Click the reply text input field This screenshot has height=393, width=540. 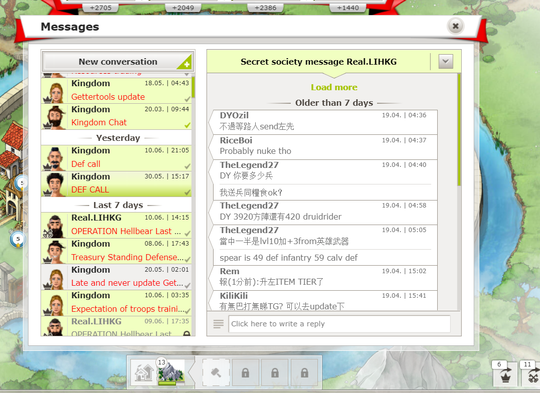point(339,324)
